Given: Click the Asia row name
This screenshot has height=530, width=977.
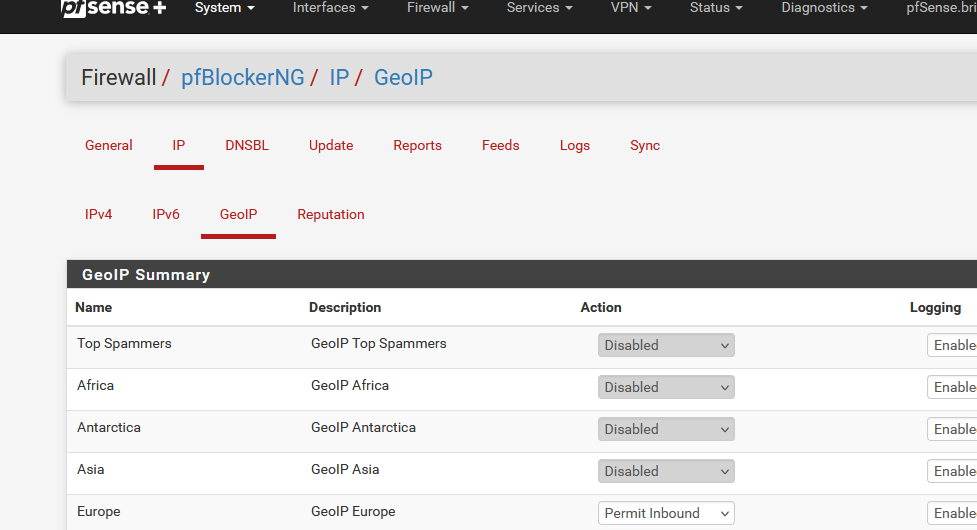Looking at the screenshot, I should coord(90,470).
